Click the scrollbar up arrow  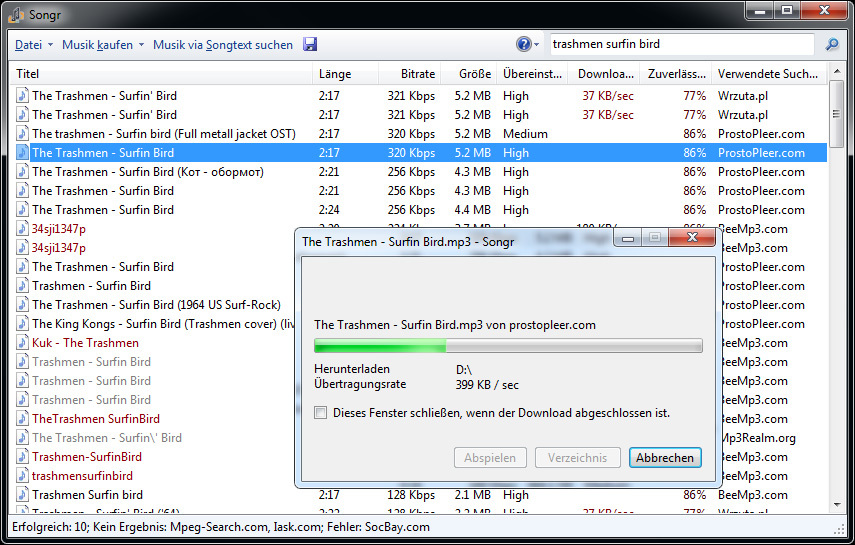836,71
